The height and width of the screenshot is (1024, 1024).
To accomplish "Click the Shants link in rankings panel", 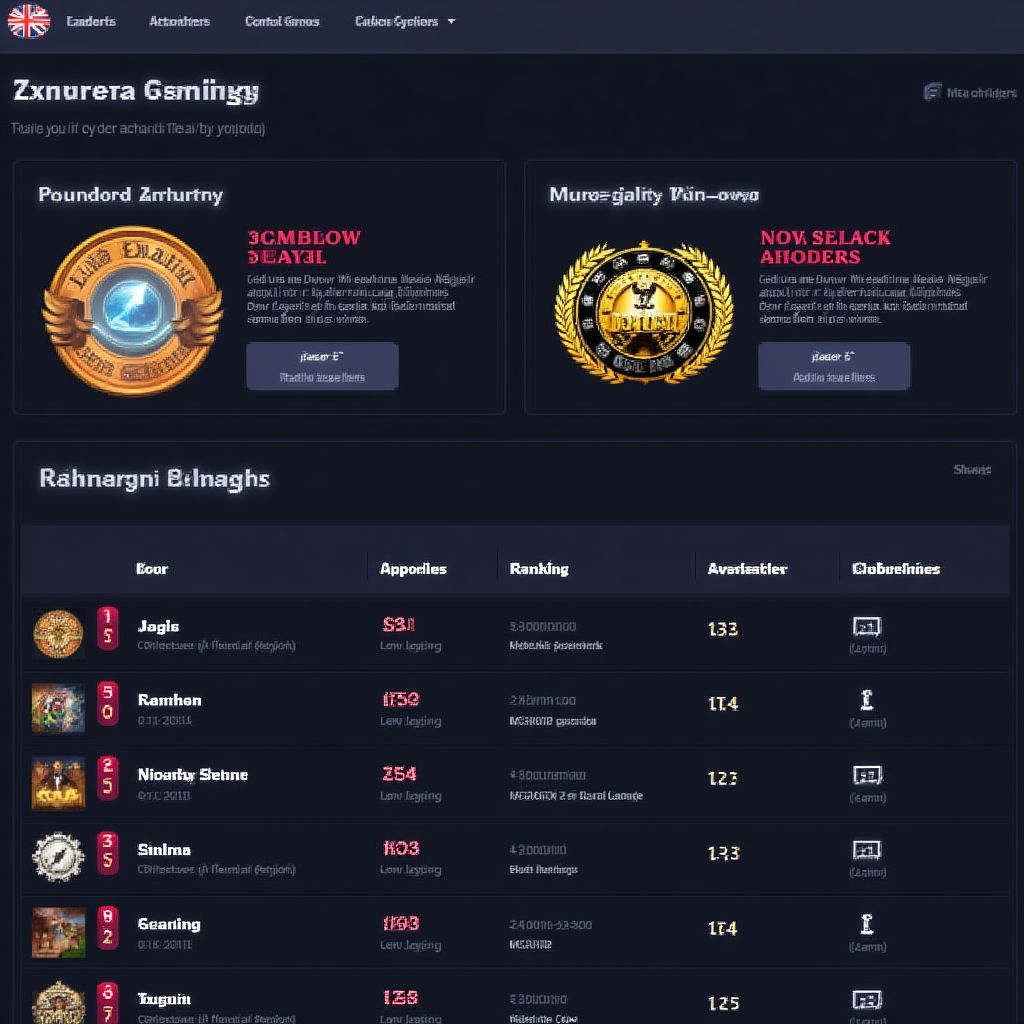I will tap(972, 470).
